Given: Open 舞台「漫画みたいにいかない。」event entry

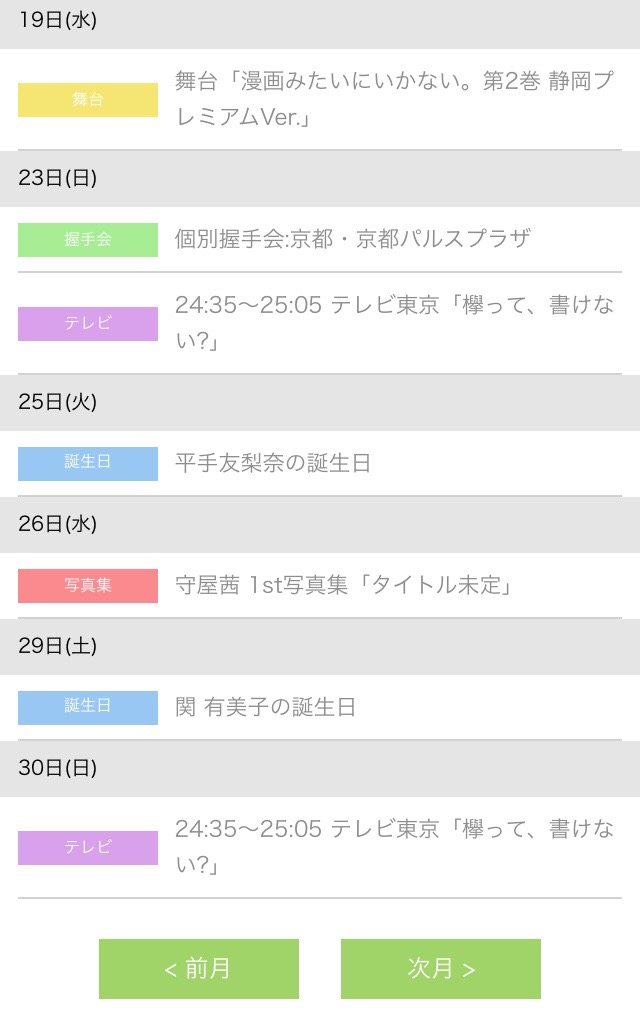Looking at the screenshot, I should 394,99.
